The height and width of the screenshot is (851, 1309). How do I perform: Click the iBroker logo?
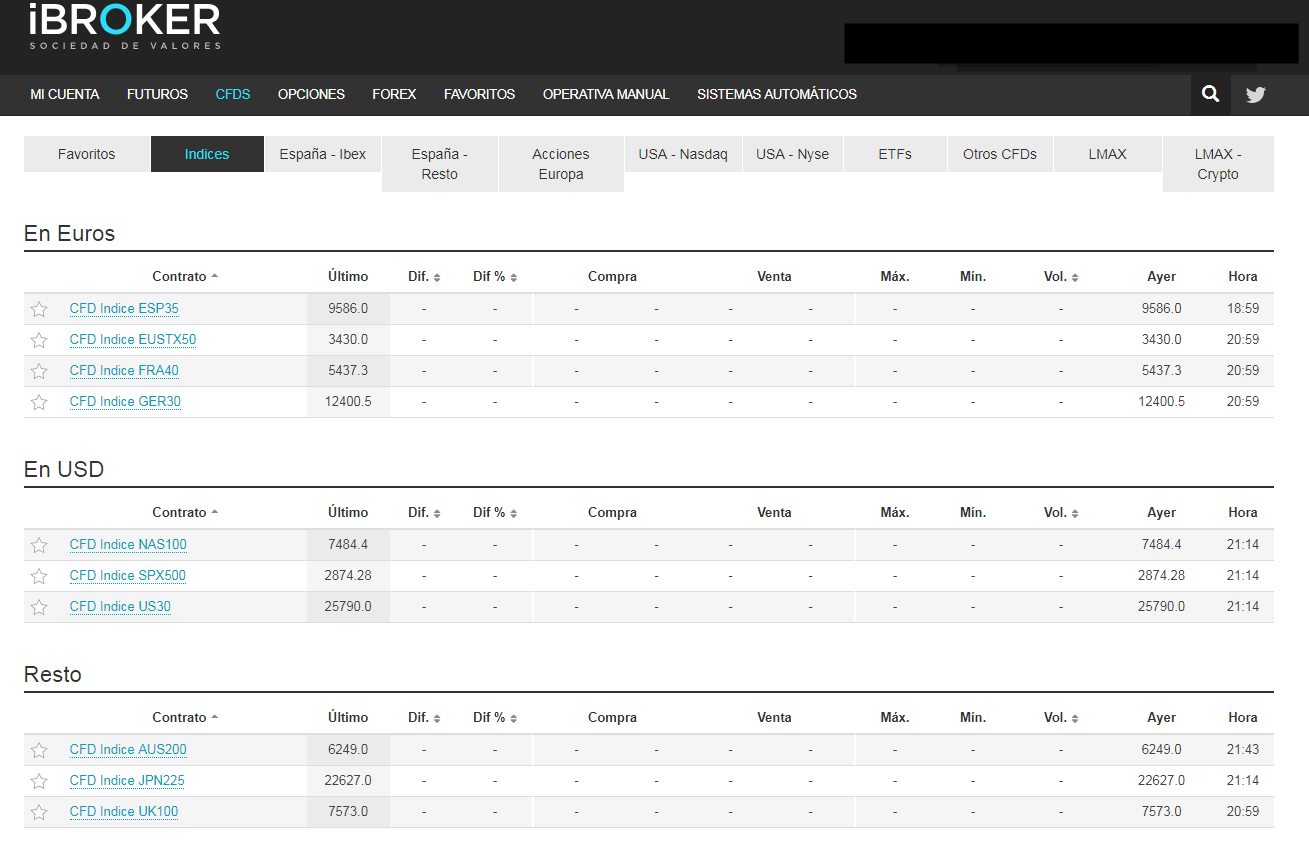[125, 26]
